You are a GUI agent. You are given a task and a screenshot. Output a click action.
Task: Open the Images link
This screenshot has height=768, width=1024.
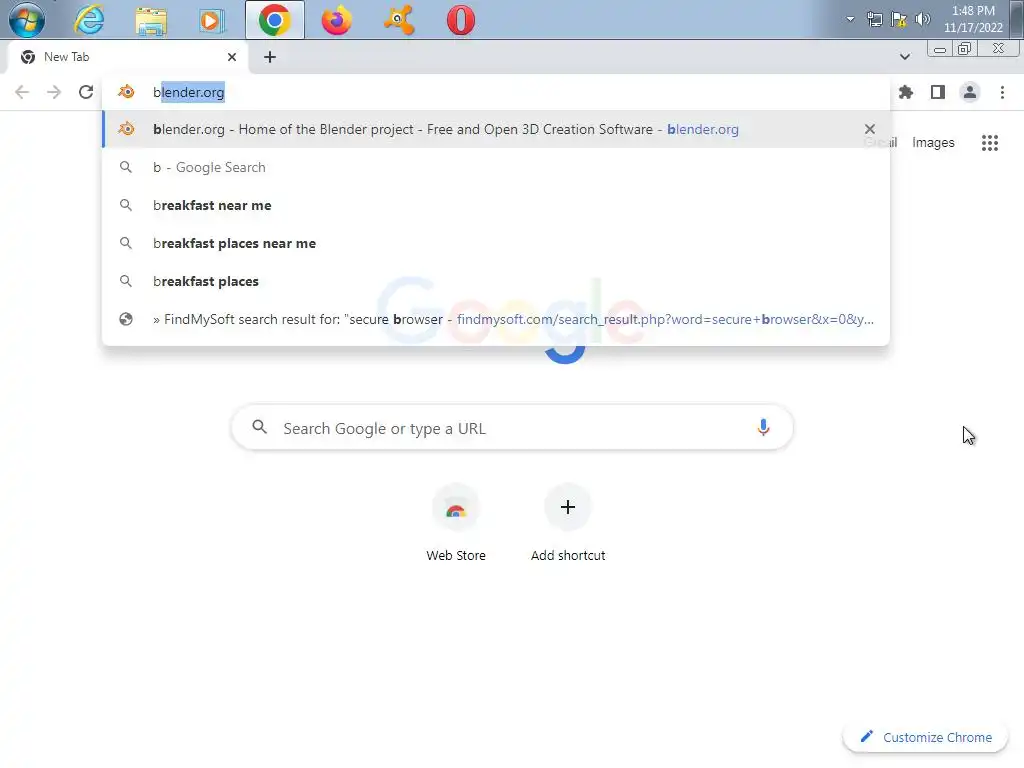933,142
